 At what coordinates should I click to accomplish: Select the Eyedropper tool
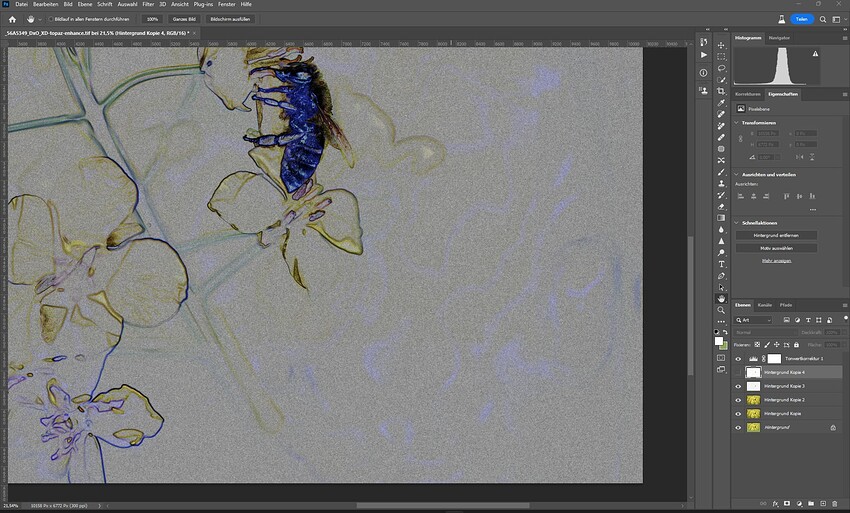click(721, 102)
